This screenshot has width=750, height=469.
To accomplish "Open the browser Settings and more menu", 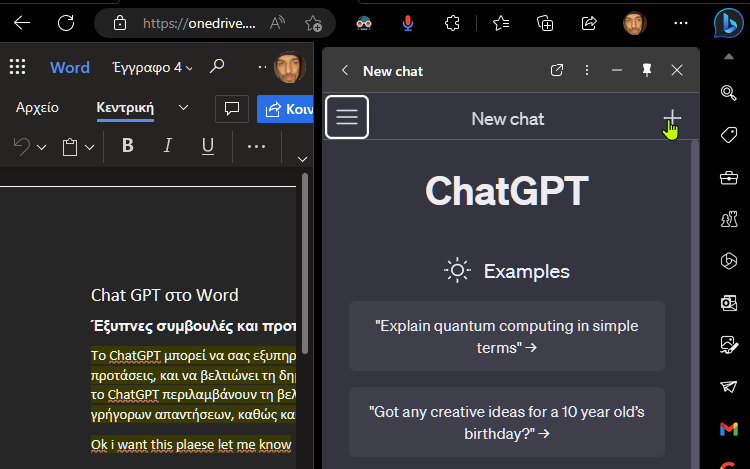I will tap(681, 23).
